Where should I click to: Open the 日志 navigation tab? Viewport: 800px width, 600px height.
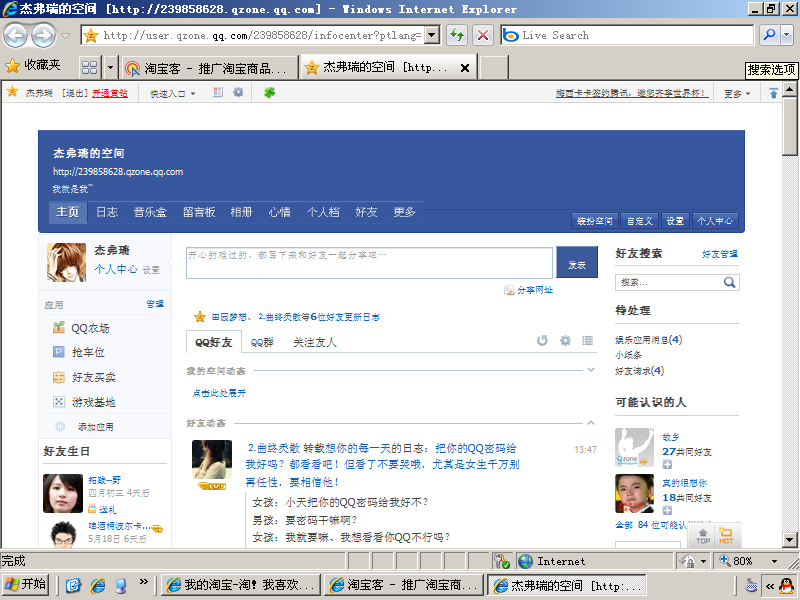[107, 212]
